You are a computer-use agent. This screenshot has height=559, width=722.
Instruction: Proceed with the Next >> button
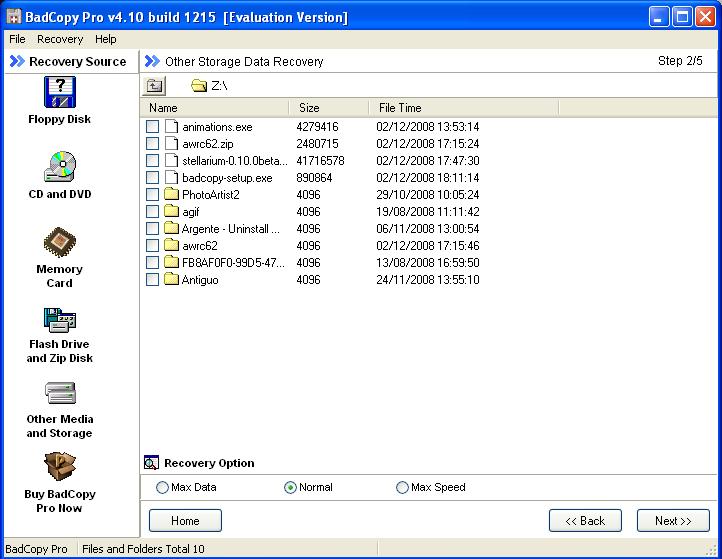click(673, 520)
